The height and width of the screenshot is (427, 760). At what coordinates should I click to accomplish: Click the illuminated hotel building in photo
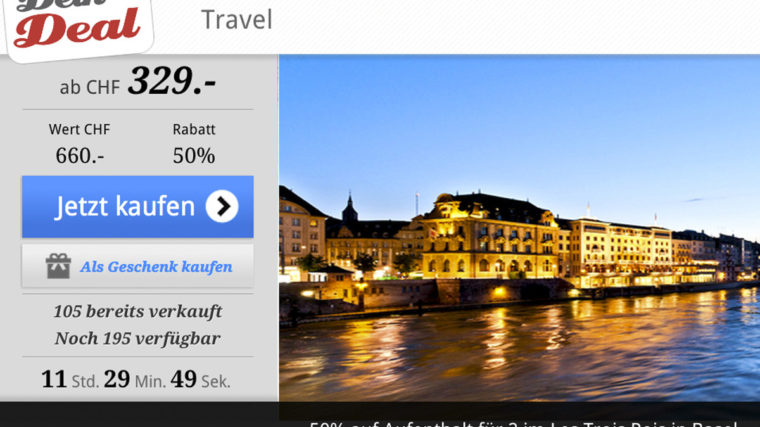pyautogui.click(x=490, y=237)
